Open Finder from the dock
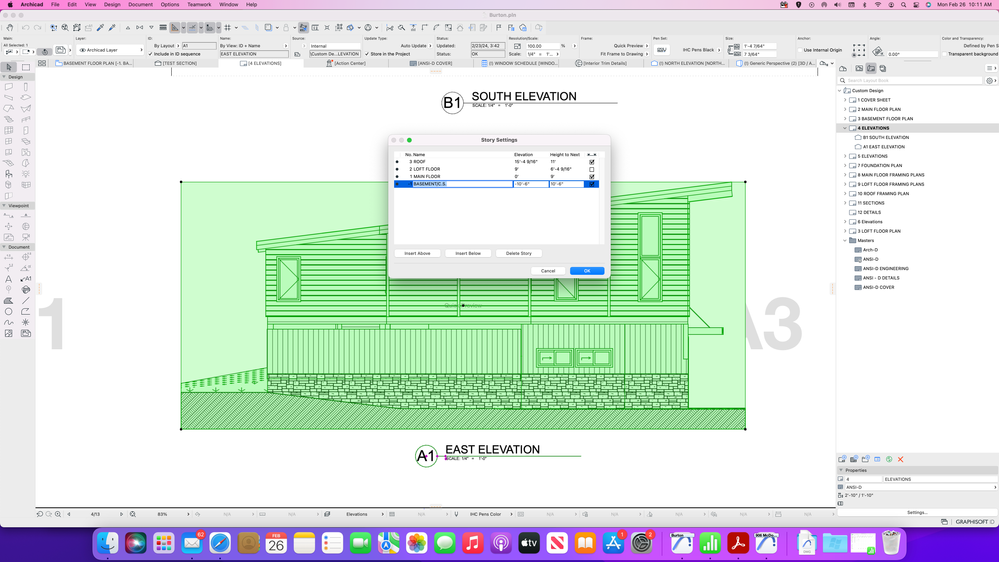Screen dimensions: 999x562 point(108,543)
